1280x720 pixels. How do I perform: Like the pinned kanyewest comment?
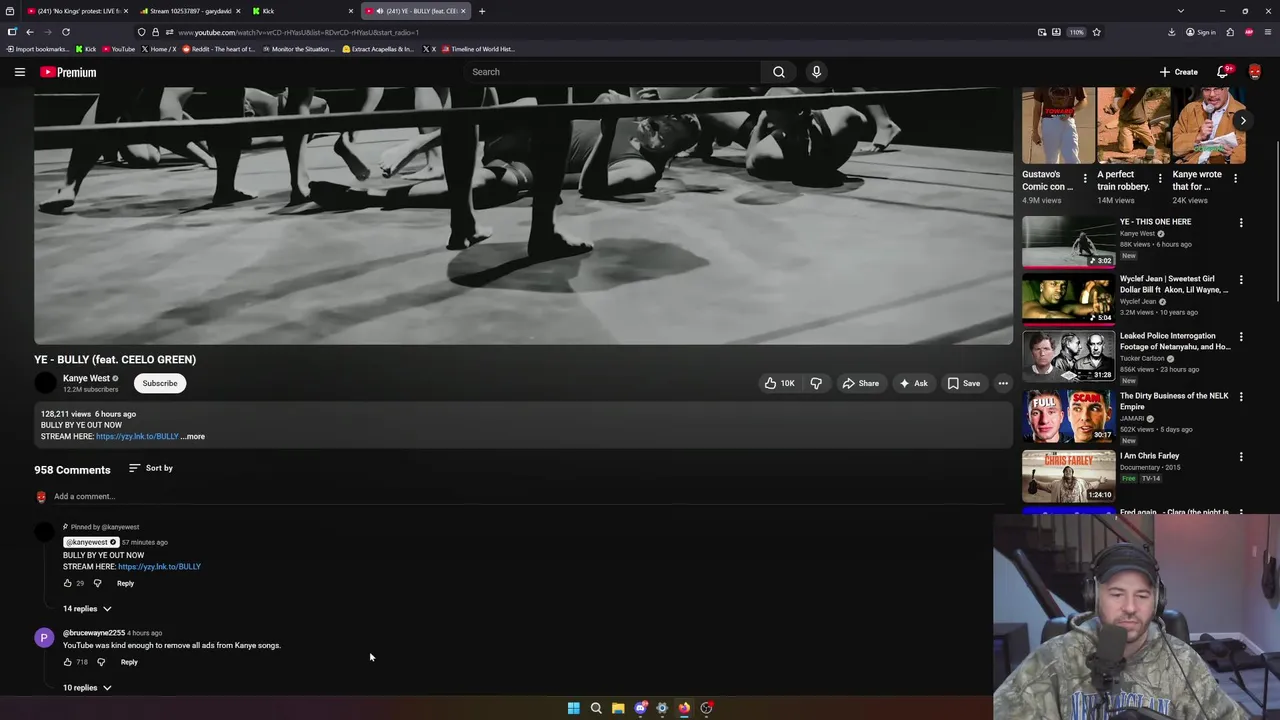pyautogui.click(x=68, y=583)
